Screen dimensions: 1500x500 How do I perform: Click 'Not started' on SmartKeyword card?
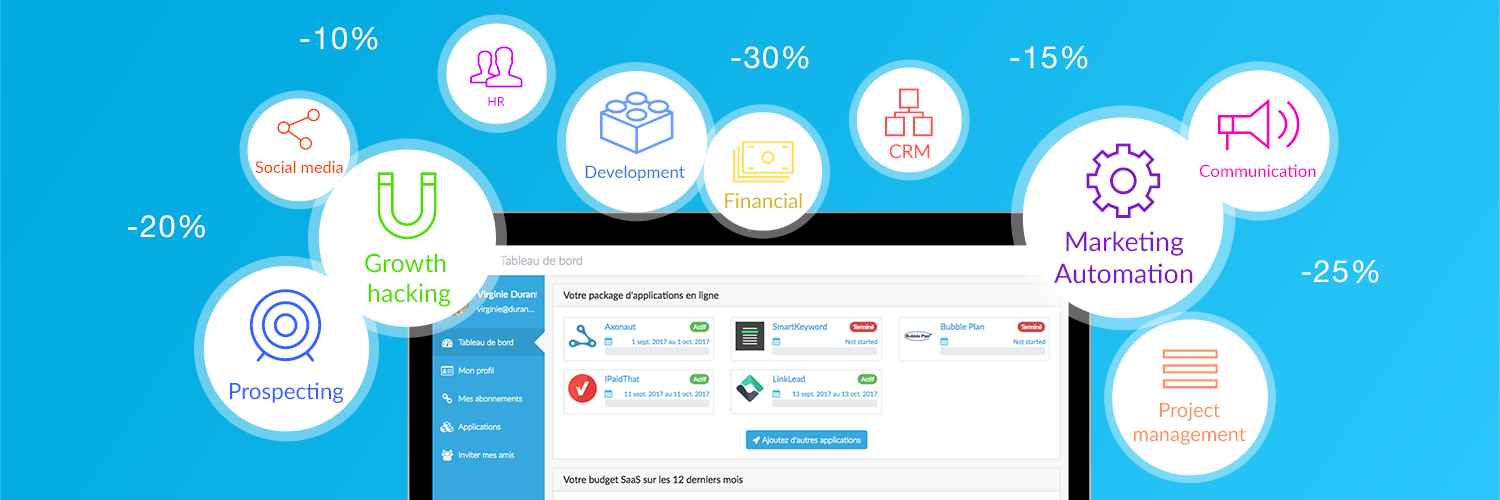(x=861, y=341)
